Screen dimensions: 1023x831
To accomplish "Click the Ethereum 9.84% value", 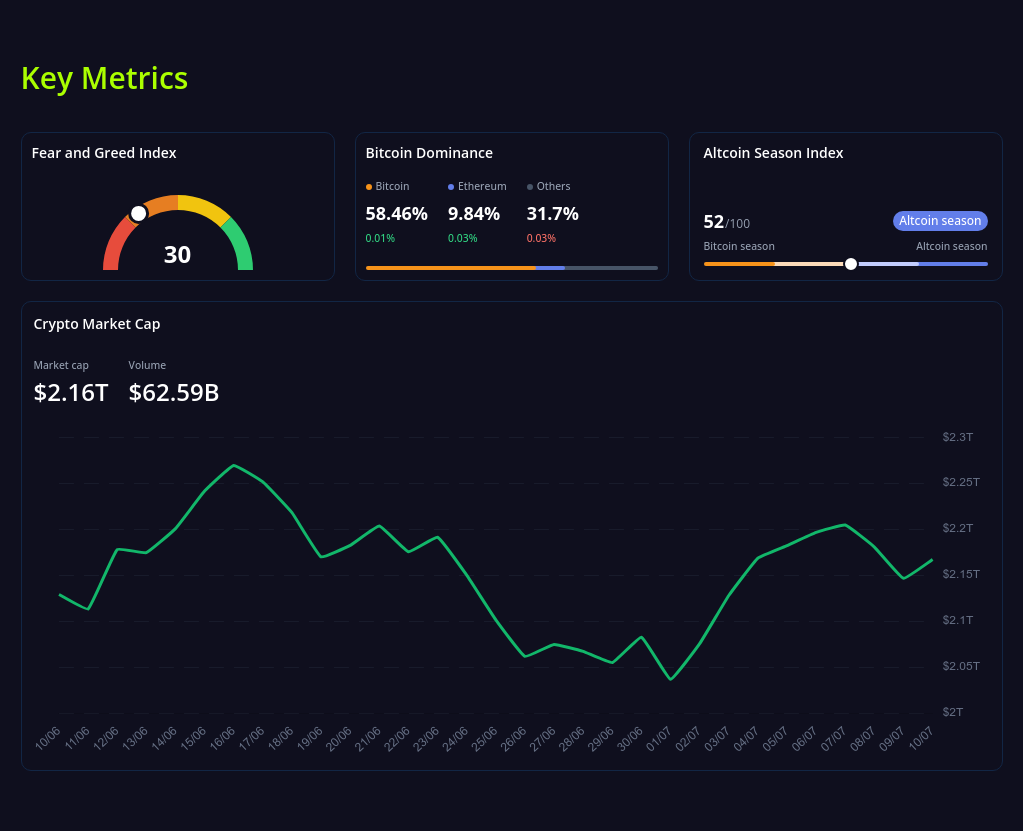I will [474, 213].
